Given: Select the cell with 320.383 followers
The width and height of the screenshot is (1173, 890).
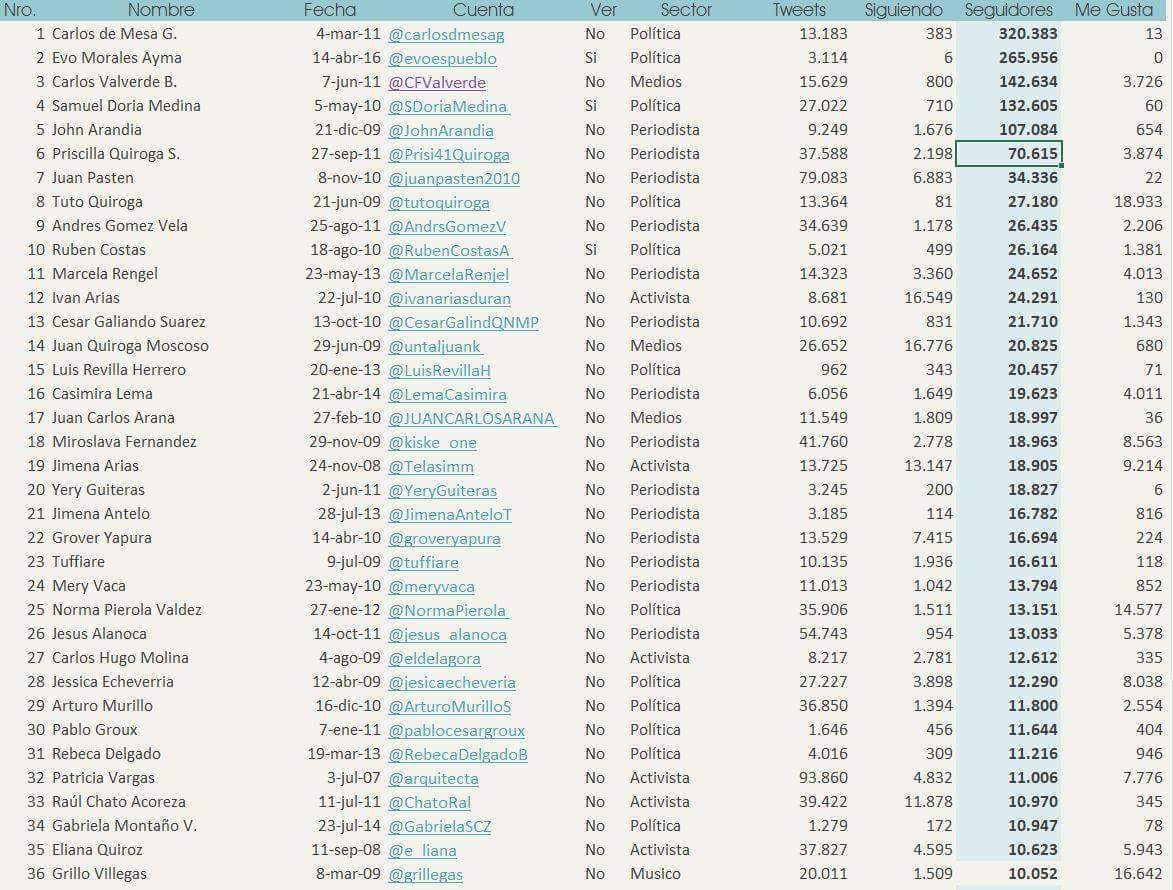Looking at the screenshot, I should [1028, 34].
